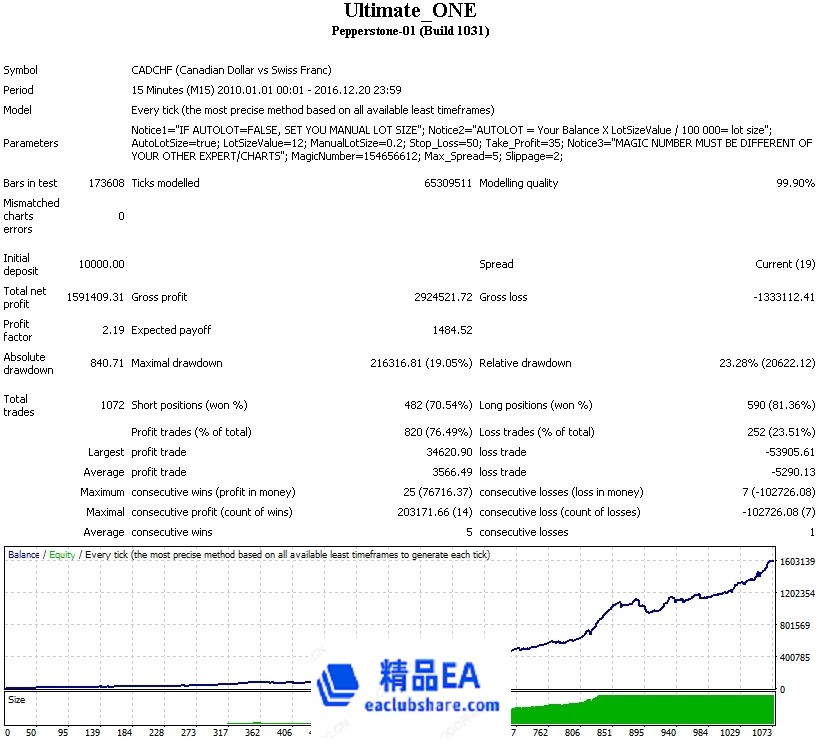
Task: Select the expected payoff value '1484.52'
Action: tap(452, 331)
